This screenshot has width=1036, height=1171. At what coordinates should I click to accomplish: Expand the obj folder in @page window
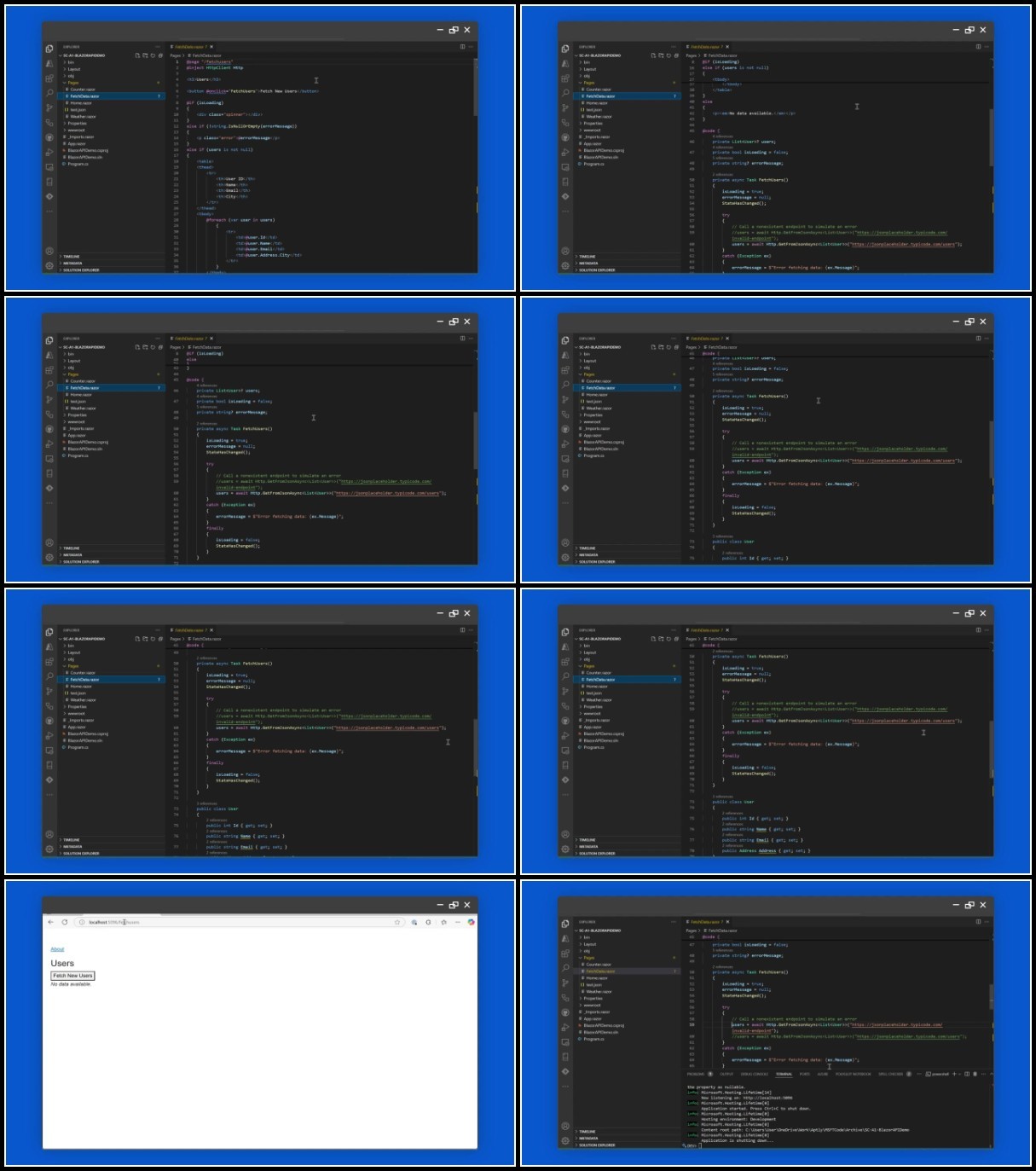111,76
